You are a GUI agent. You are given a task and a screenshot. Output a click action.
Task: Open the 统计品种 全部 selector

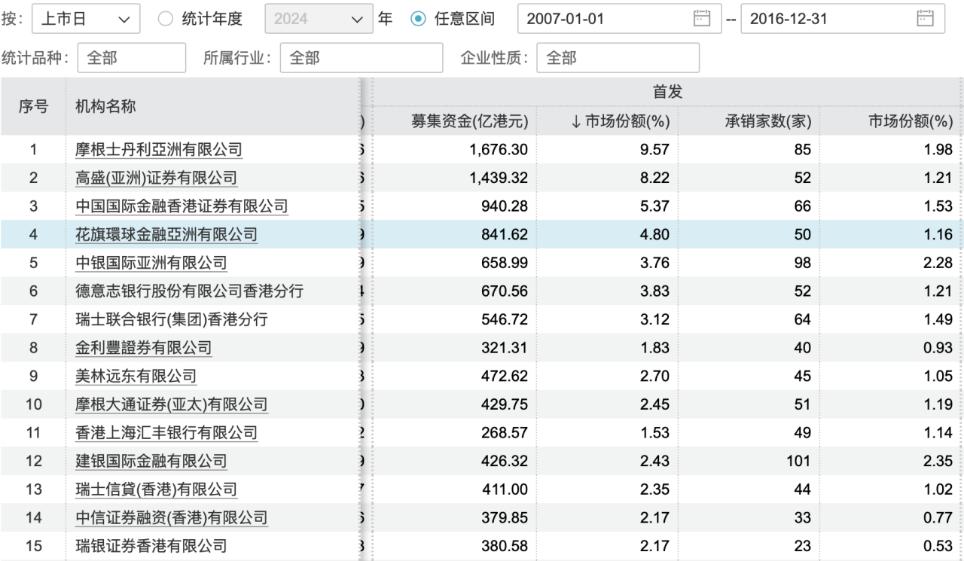(132, 58)
